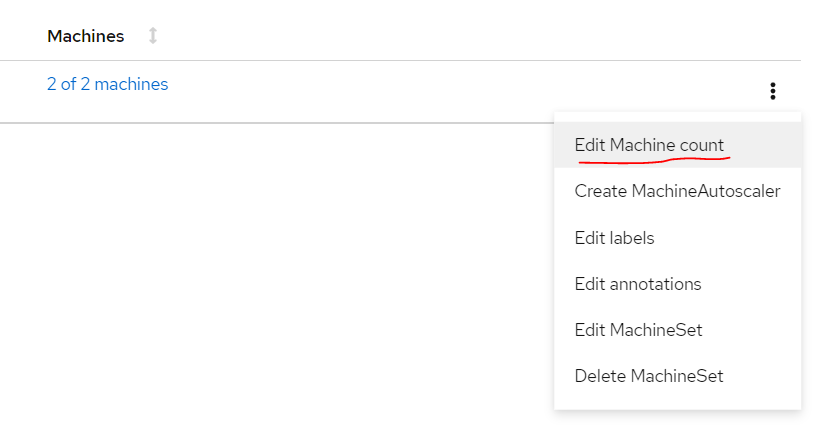This screenshot has width=818, height=430.
Task: Sort the table by Machines column
Action: click(152, 36)
